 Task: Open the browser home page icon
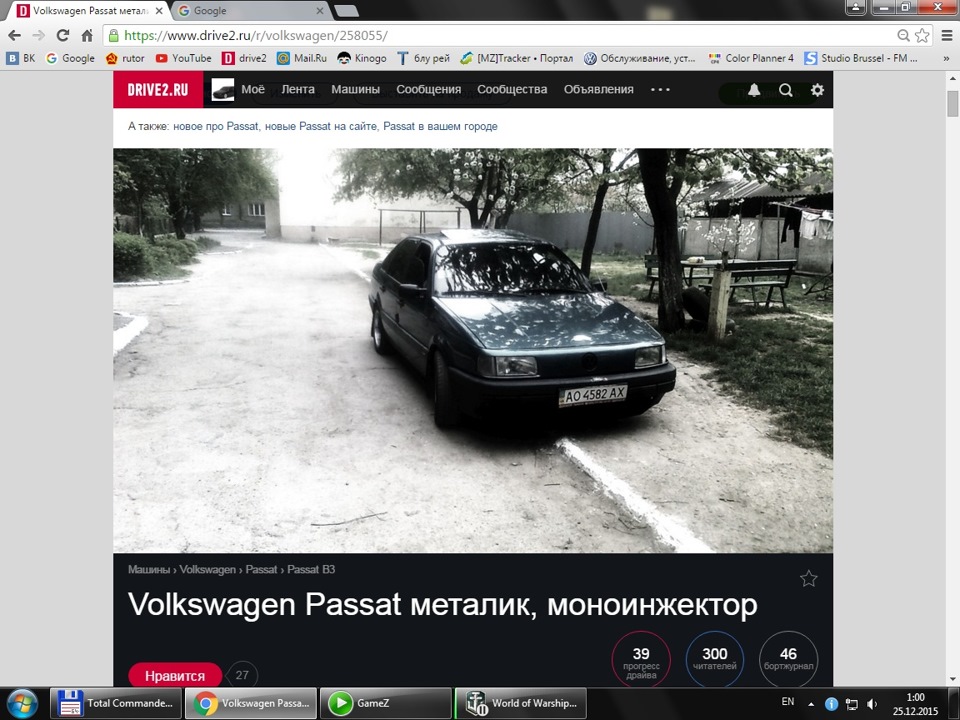point(87,36)
